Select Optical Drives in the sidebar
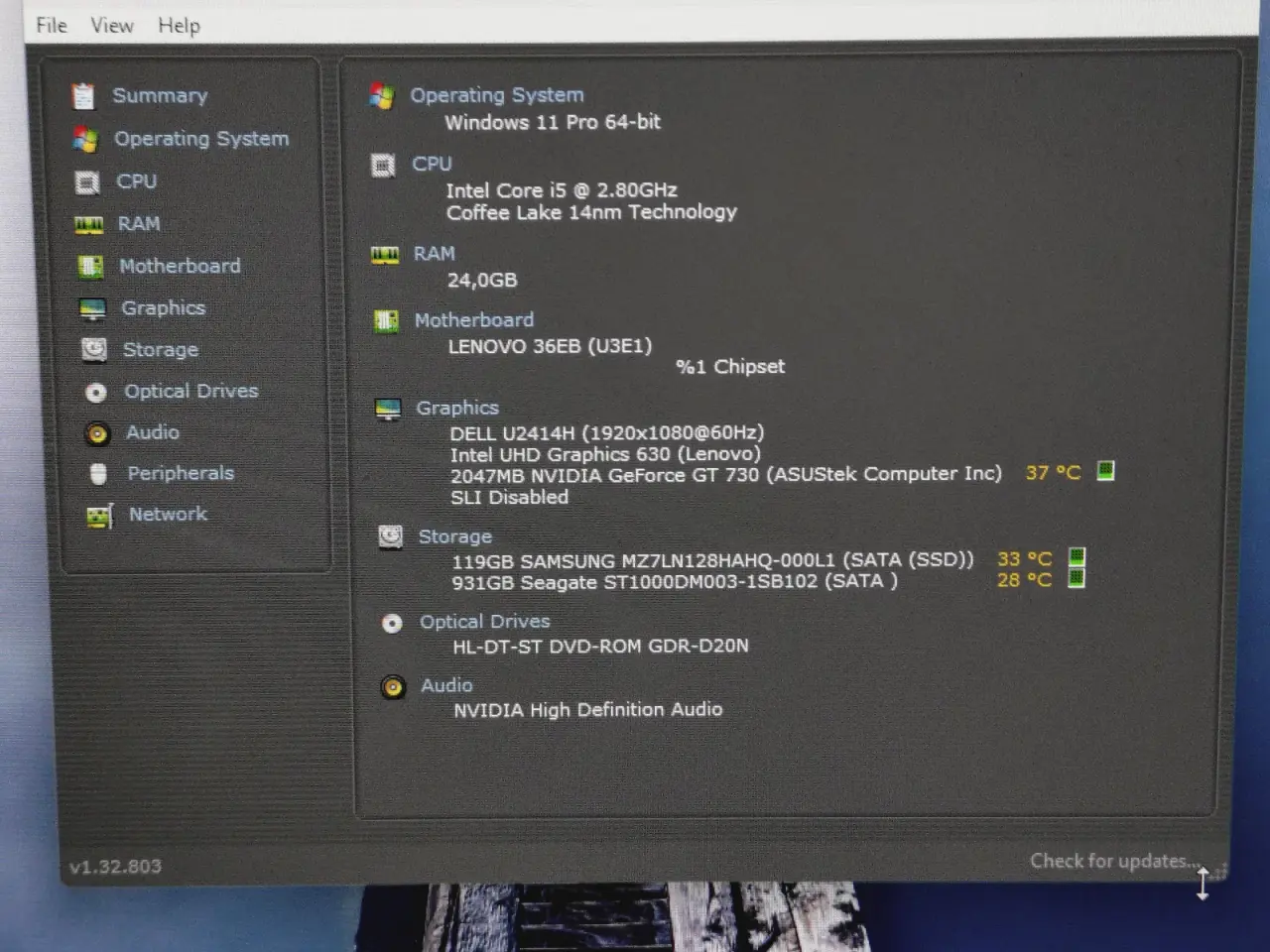1270x952 pixels. (191, 391)
